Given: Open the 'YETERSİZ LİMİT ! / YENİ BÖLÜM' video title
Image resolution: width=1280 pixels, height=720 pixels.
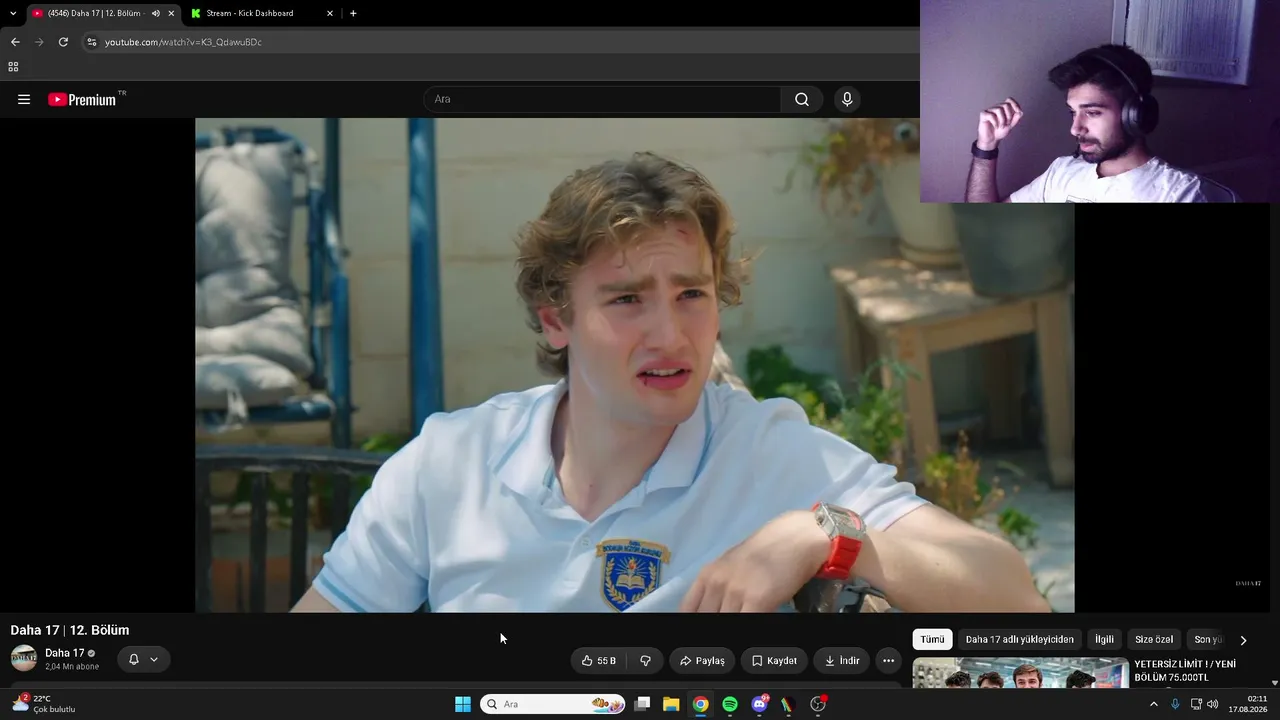Looking at the screenshot, I should click(1185, 671).
